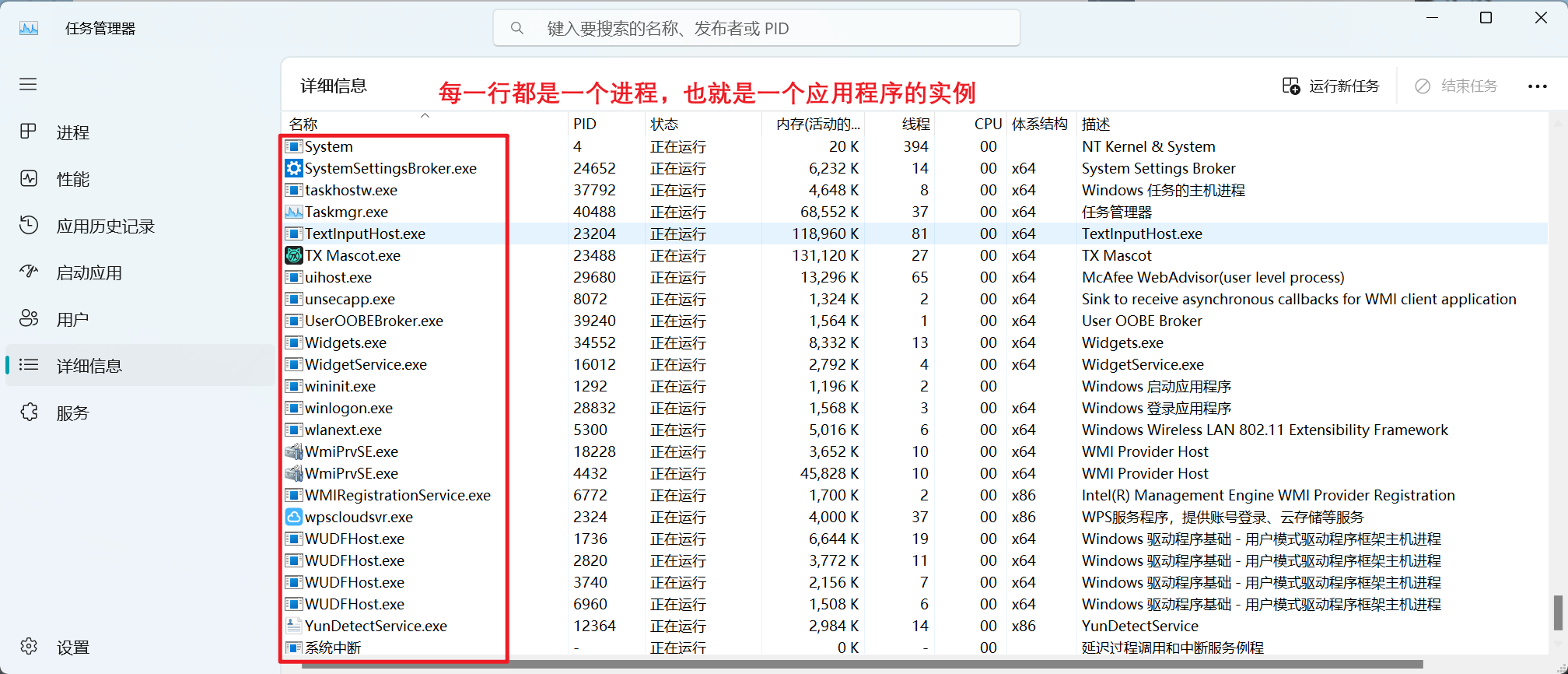This screenshot has width=1568, height=674.
Task: Select the WidgetService.exe process name
Action: [x=366, y=364]
